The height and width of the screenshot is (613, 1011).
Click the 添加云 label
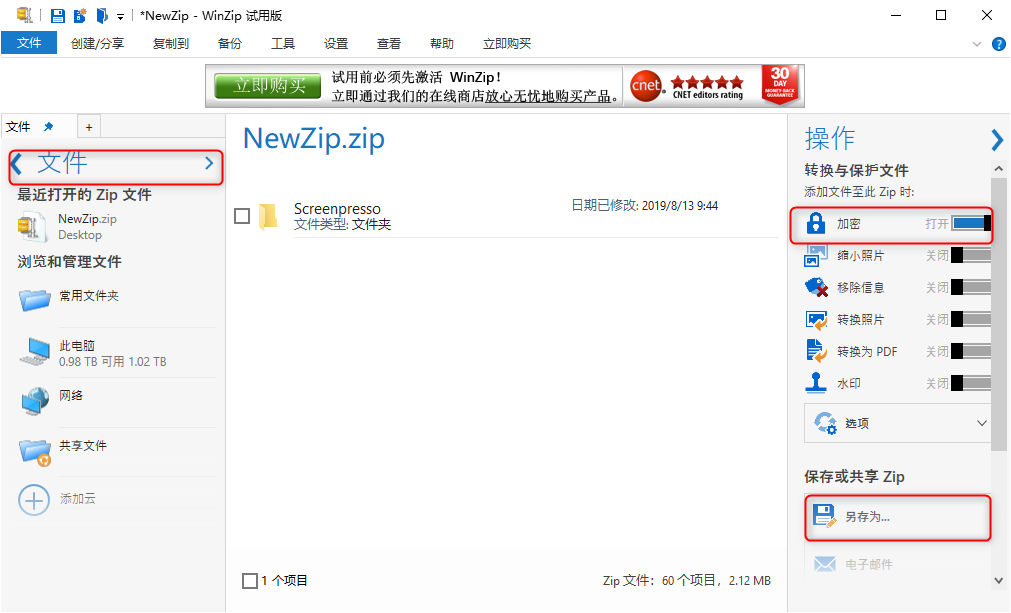coord(77,498)
